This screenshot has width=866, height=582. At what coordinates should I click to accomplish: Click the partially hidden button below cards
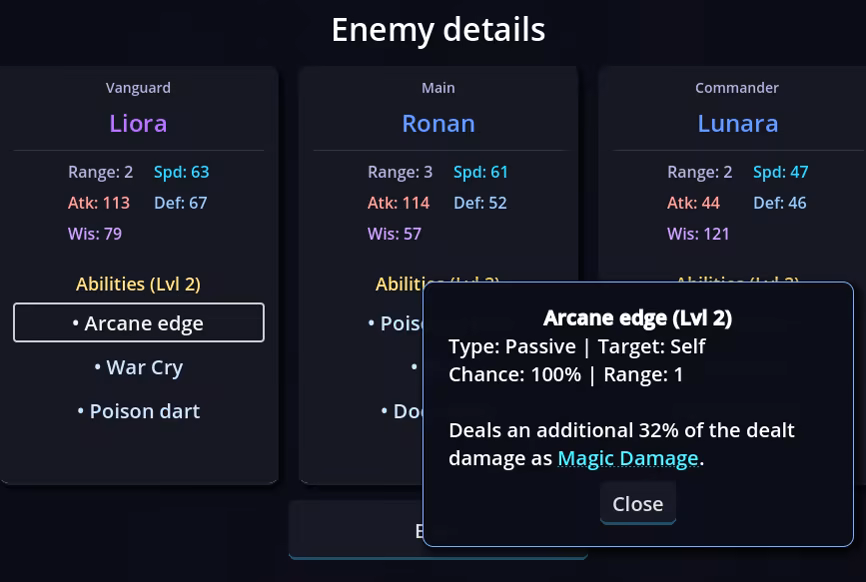click(356, 530)
